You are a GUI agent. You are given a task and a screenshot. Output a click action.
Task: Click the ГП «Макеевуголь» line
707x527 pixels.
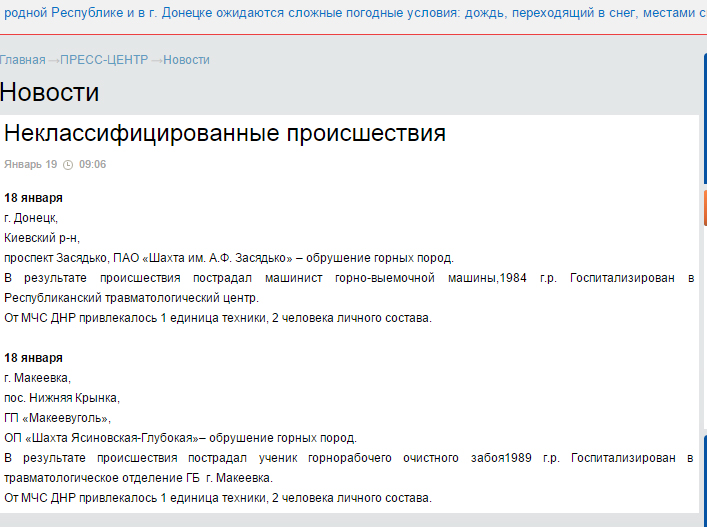click(57, 418)
